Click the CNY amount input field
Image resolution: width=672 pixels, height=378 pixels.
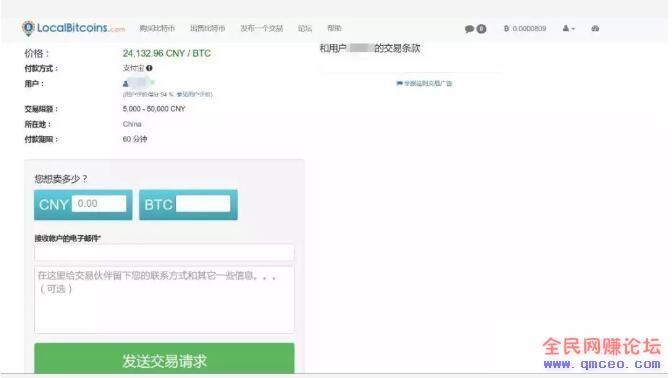[99, 204]
